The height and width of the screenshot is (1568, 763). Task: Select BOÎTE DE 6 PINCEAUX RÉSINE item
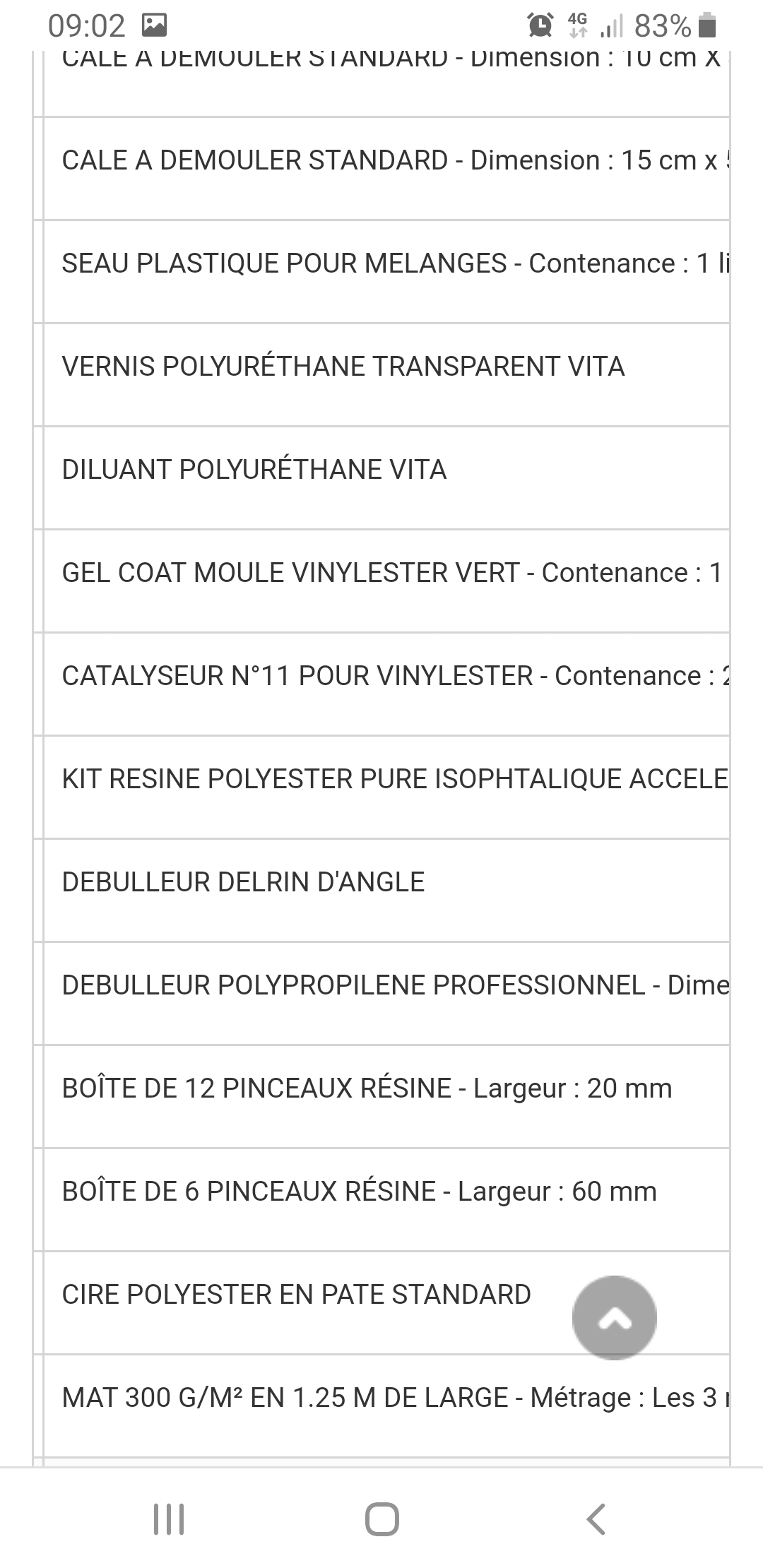coord(359,1192)
